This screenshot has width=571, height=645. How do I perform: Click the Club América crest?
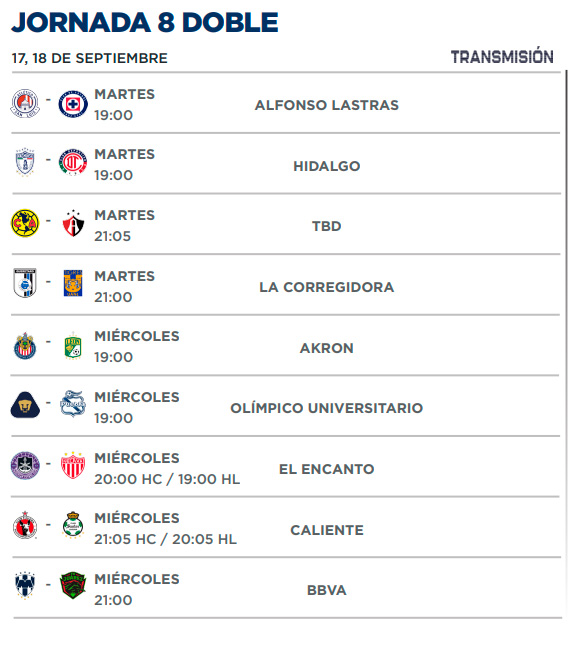coord(25,223)
